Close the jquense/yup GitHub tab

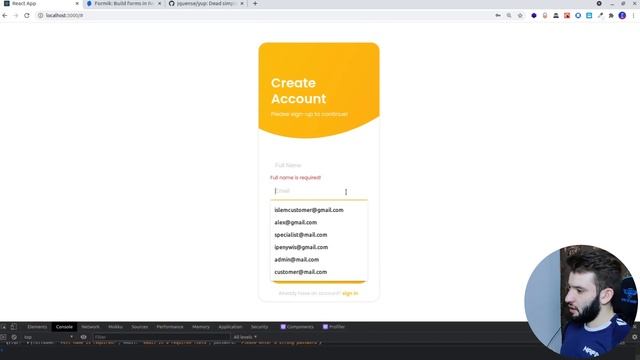pos(242,3)
